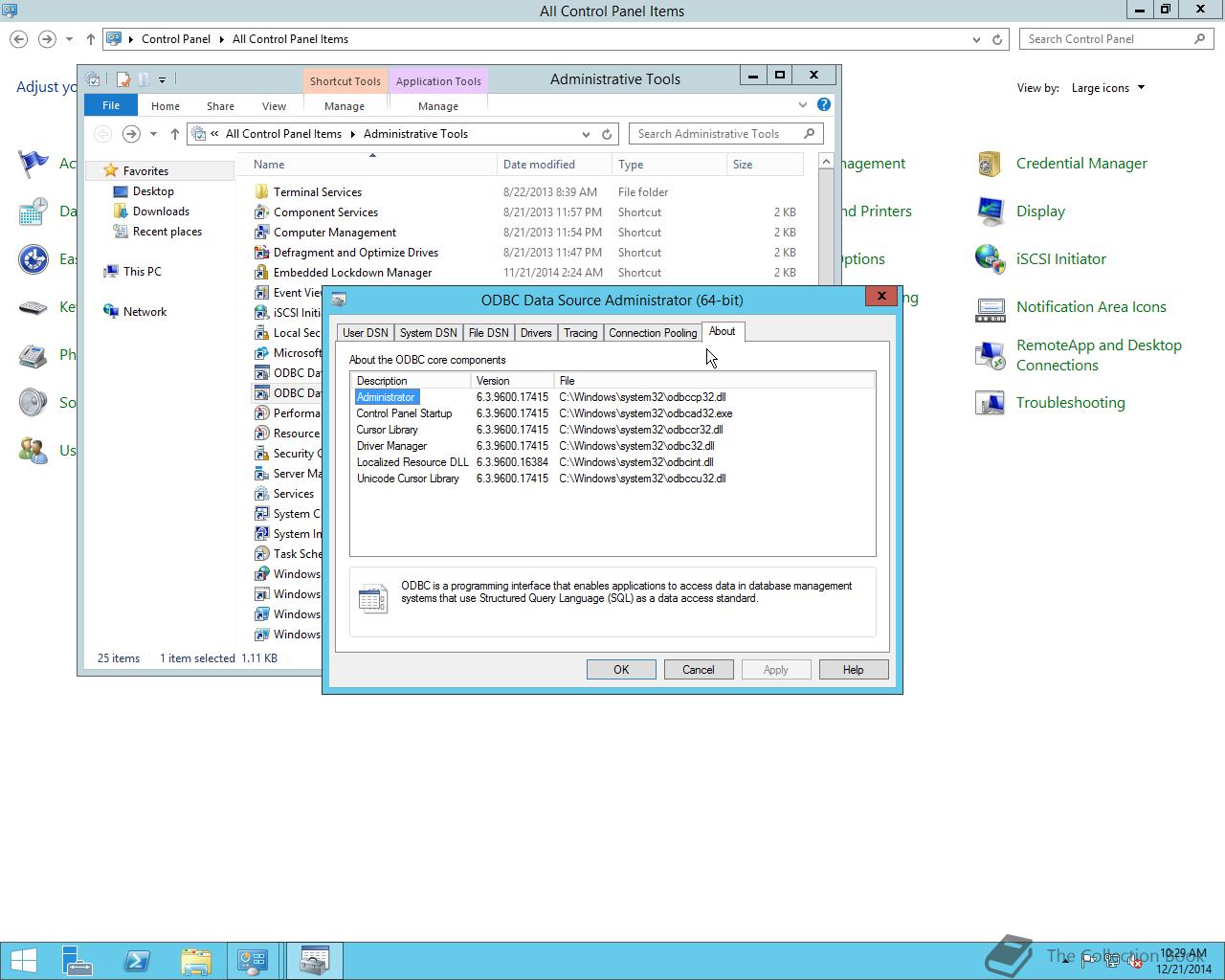Image resolution: width=1225 pixels, height=980 pixels.
Task: Open the iSCSI Initiator control panel icon
Action: (990, 259)
